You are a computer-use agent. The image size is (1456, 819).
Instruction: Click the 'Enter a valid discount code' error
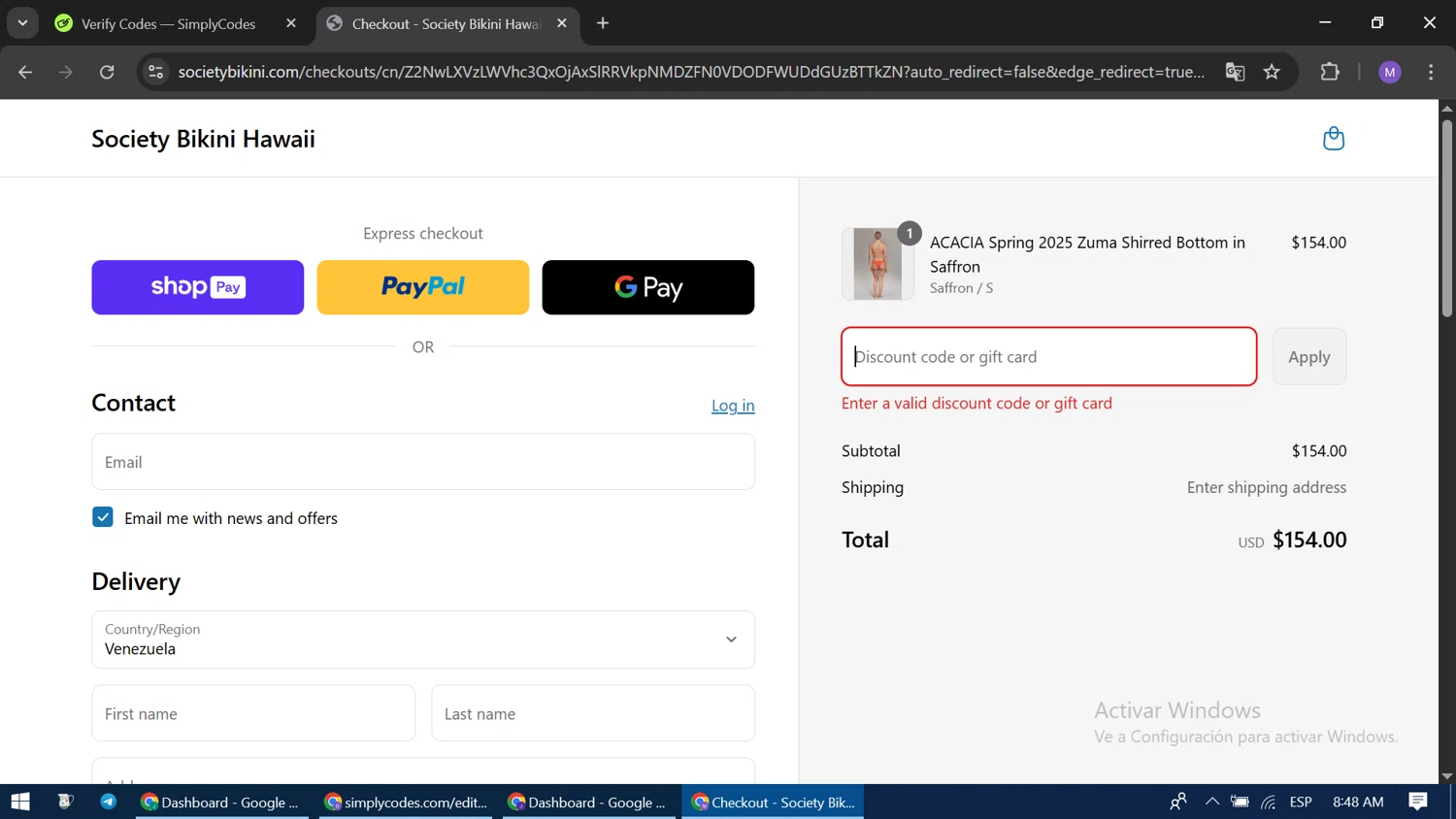976,403
